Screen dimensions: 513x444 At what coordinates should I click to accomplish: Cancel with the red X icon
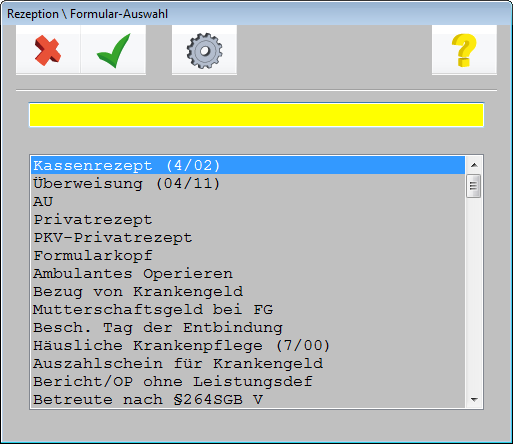click(48, 50)
